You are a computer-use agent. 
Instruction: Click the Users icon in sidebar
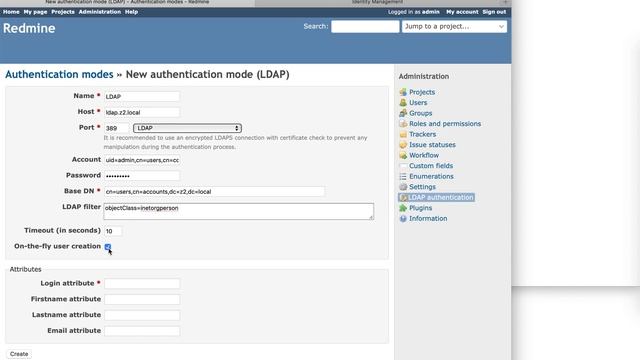tap(403, 102)
